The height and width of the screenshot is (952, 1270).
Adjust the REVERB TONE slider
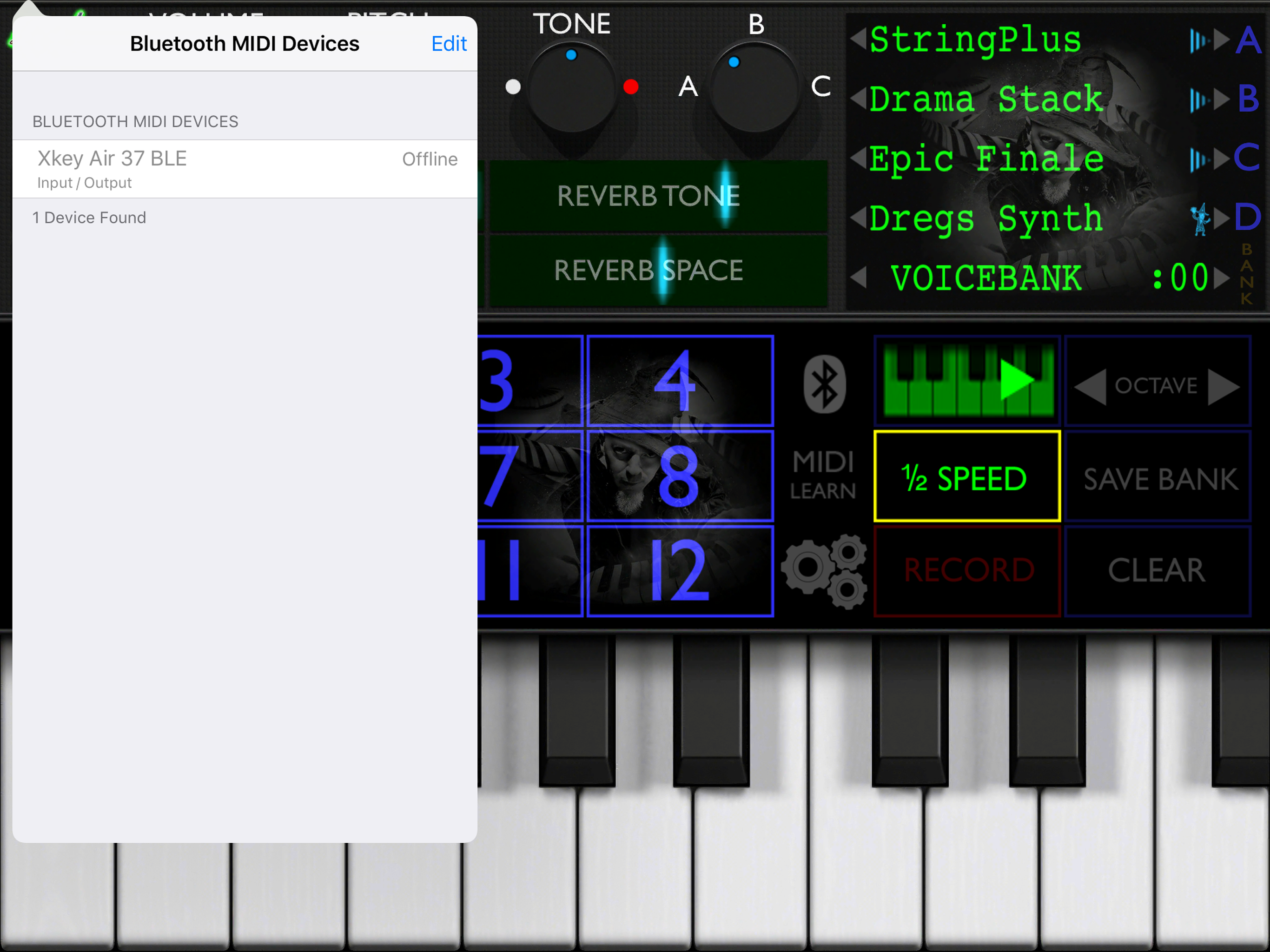point(726,196)
